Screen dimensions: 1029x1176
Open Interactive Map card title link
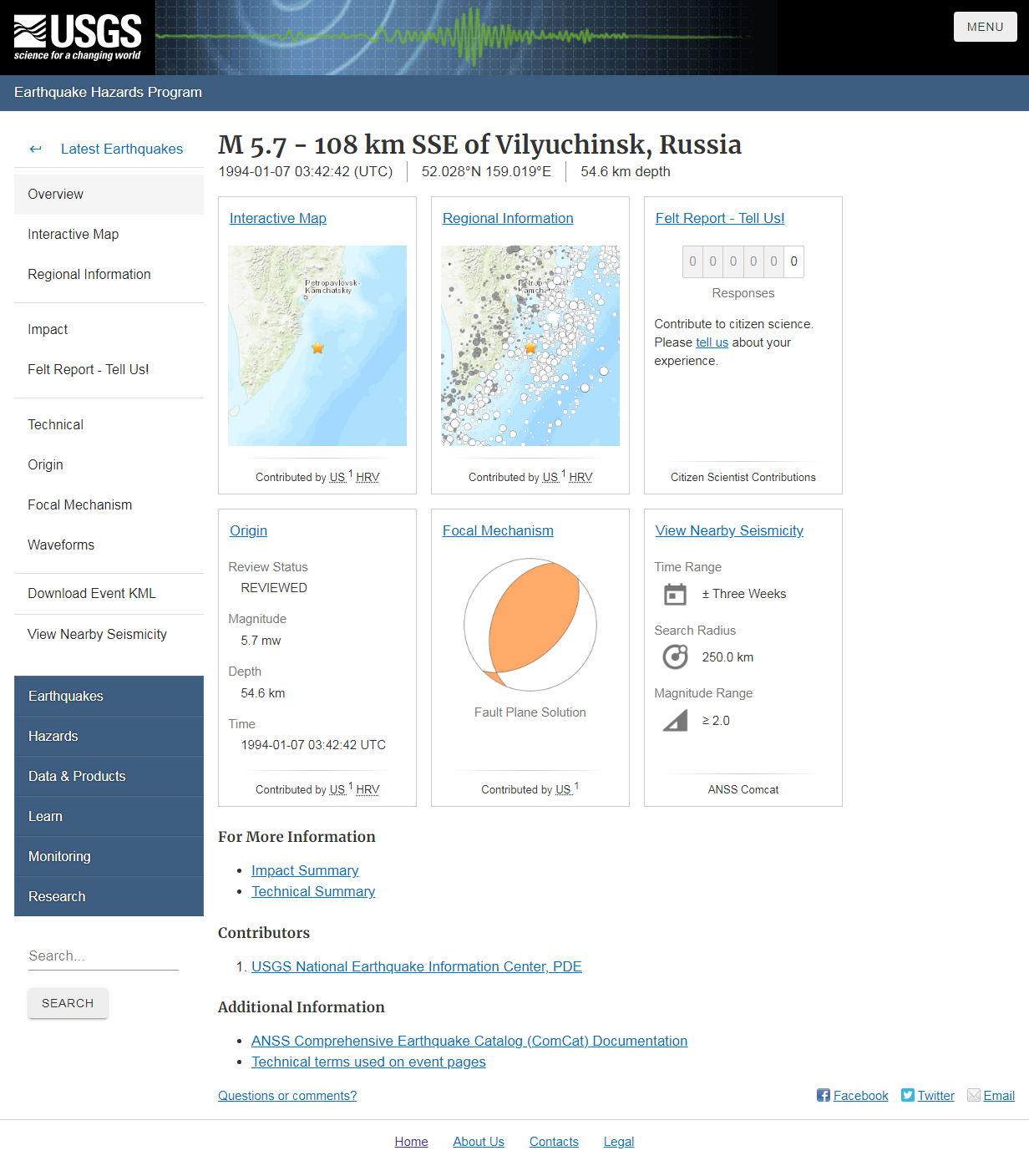(x=278, y=218)
